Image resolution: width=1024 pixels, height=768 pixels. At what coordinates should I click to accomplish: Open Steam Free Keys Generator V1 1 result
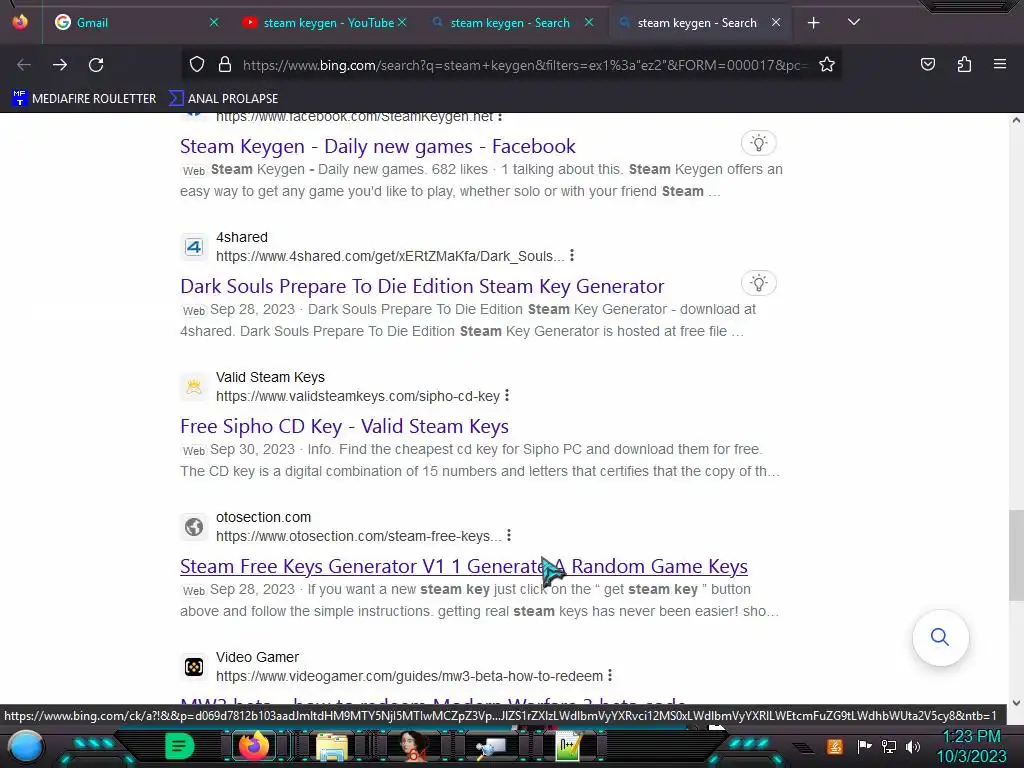464,566
